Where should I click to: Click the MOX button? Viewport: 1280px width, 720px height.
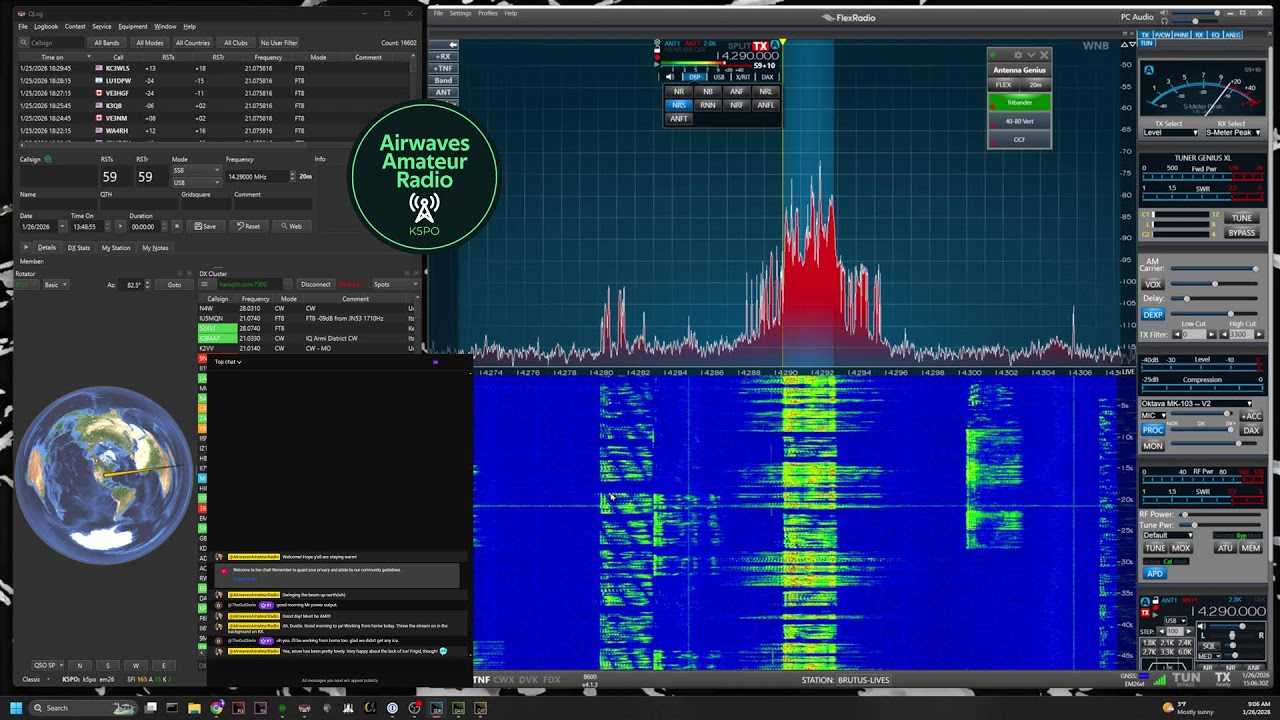point(1181,548)
